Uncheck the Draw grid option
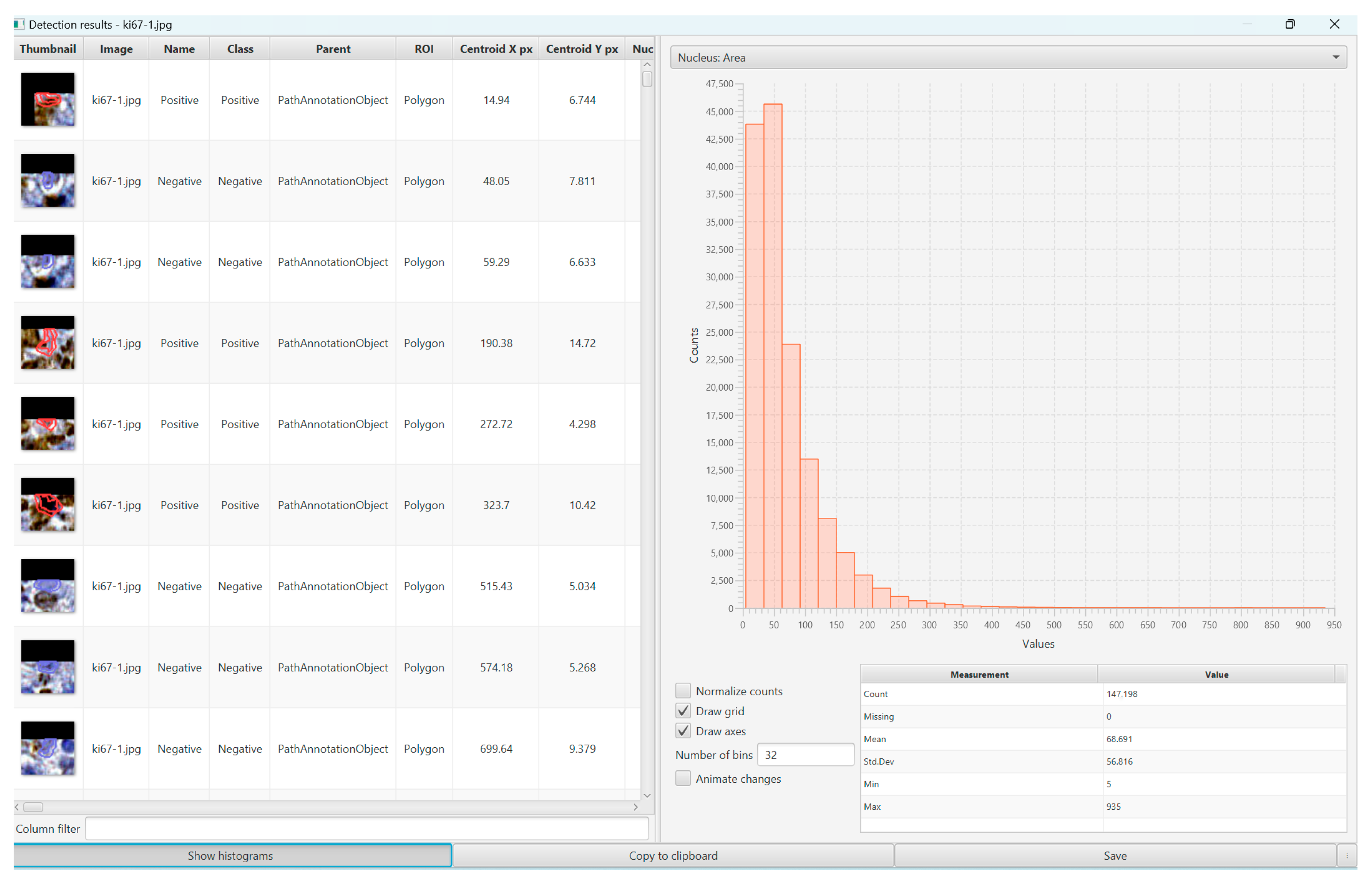This screenshot has height=887, width=1372. coord(683,711)
